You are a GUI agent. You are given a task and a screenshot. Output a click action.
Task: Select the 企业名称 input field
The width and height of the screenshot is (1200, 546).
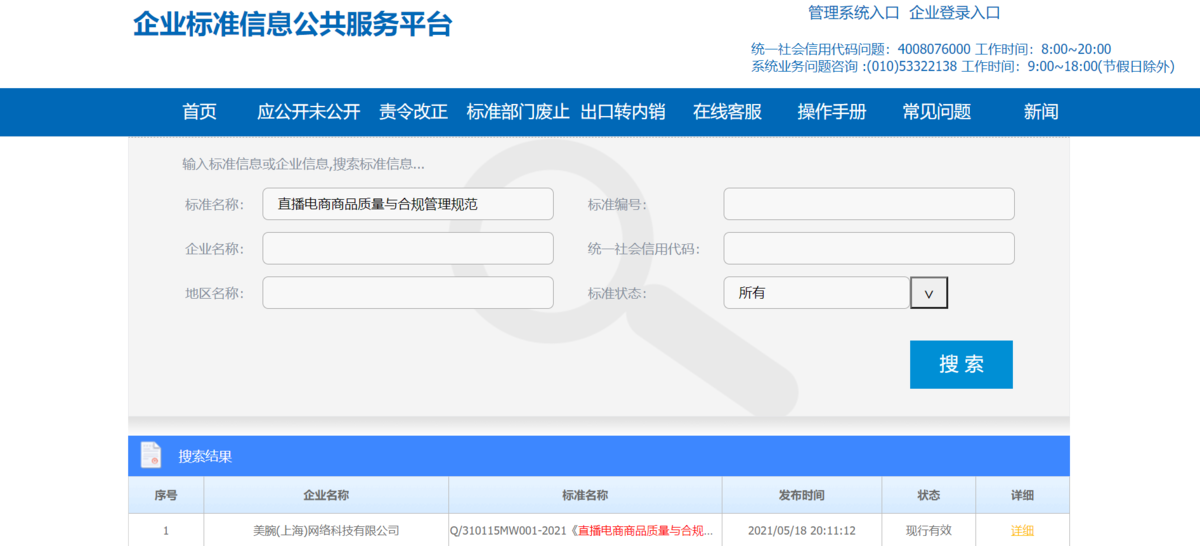coord(407,249)
